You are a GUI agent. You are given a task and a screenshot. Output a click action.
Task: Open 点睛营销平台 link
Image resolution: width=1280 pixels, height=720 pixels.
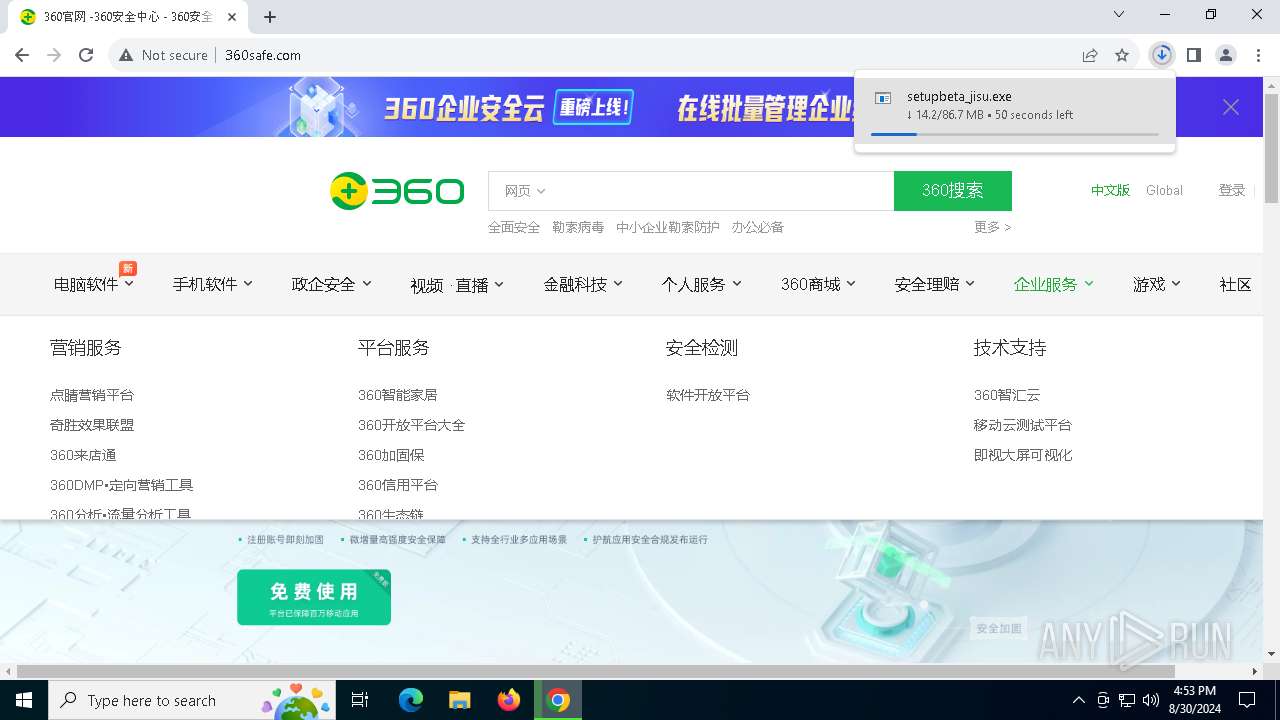coord(92,395)
